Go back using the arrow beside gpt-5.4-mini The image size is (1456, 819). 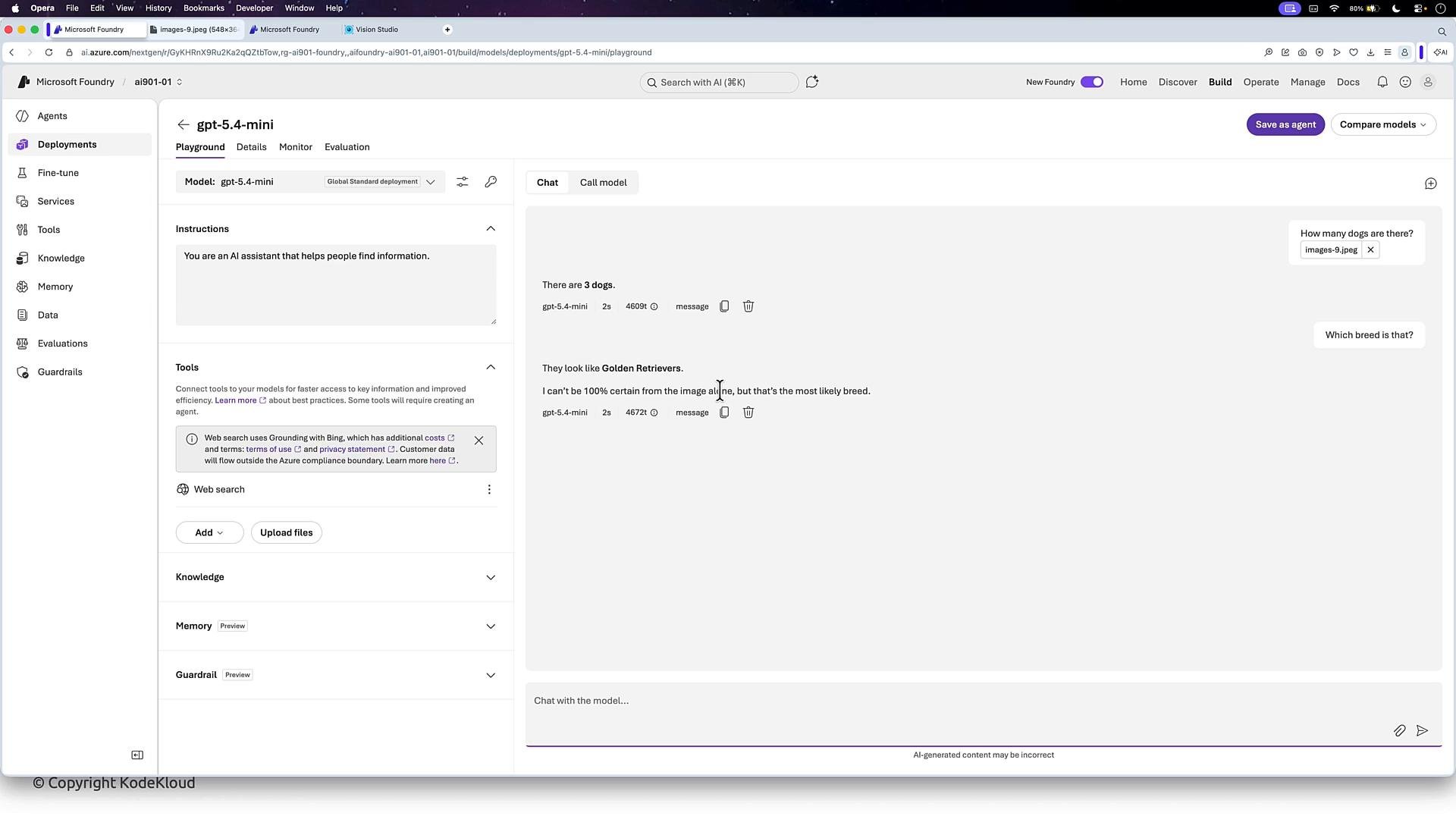coord(183,124)
